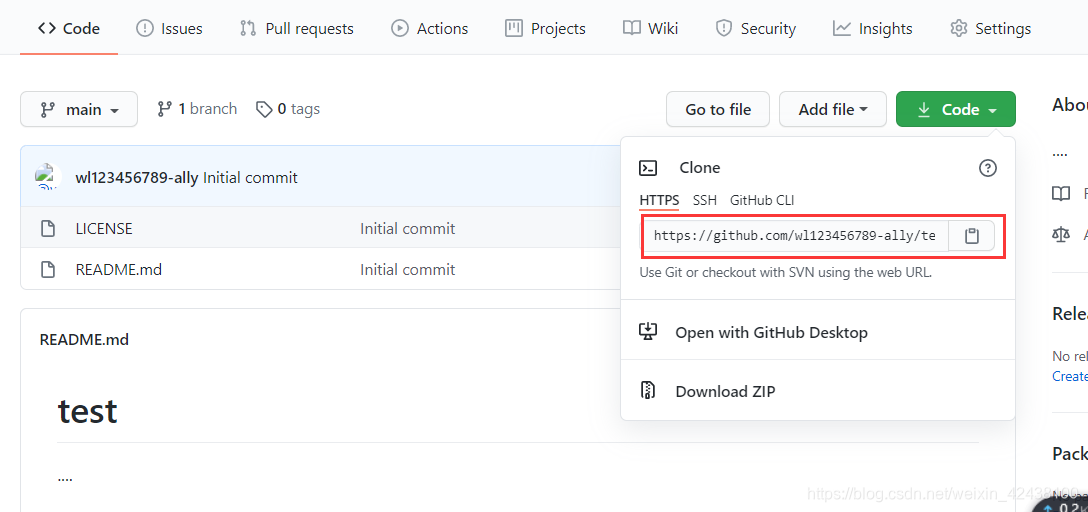
Task: Open the LICENSE file
Action: (x=104, y=228)
